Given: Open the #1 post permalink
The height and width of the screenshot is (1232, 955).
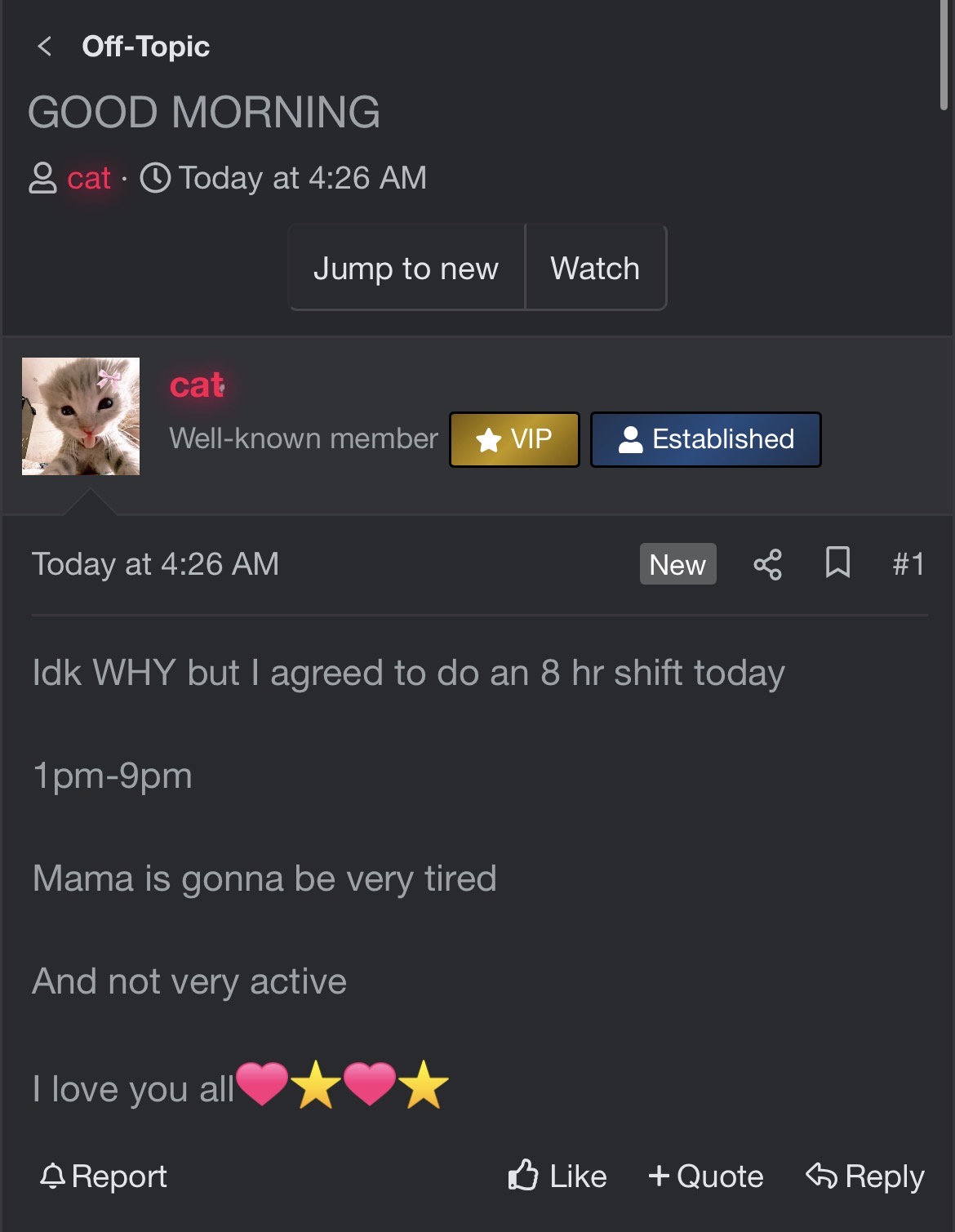Looking at the screenshot, I should coord(908,563).
